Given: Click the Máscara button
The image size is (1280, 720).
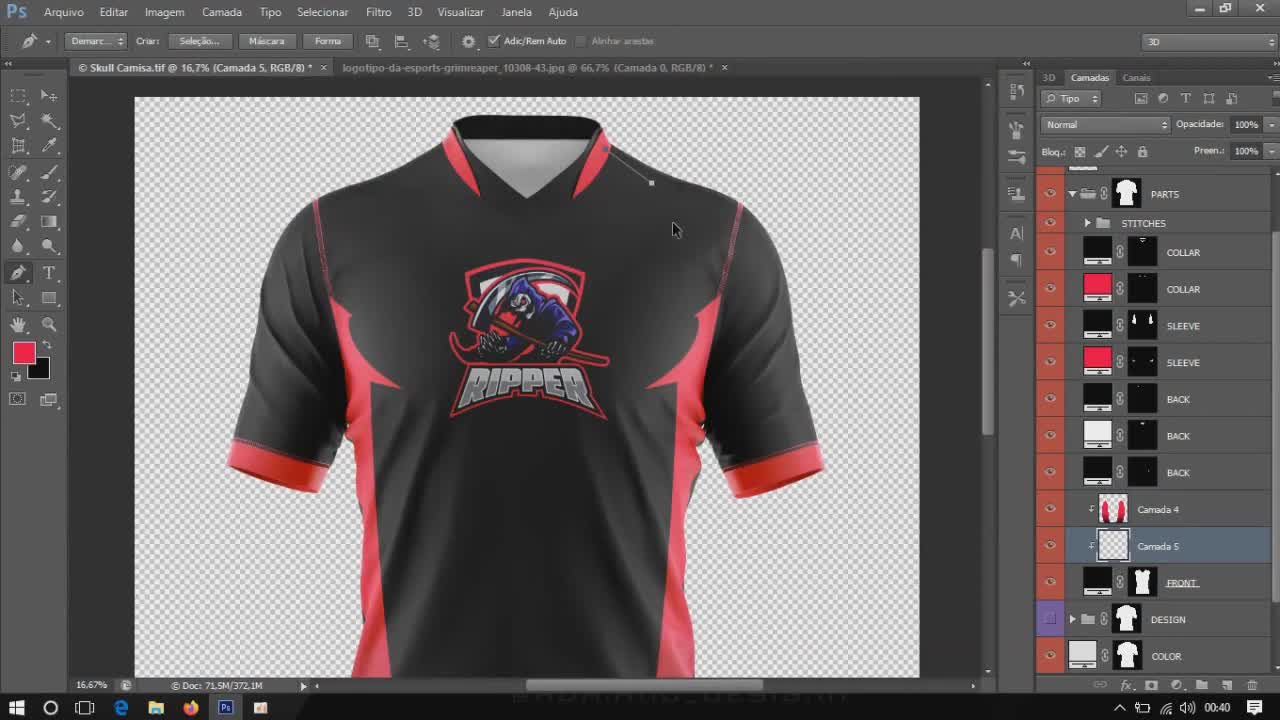Looking at the screenshot, I should point(266,41).
